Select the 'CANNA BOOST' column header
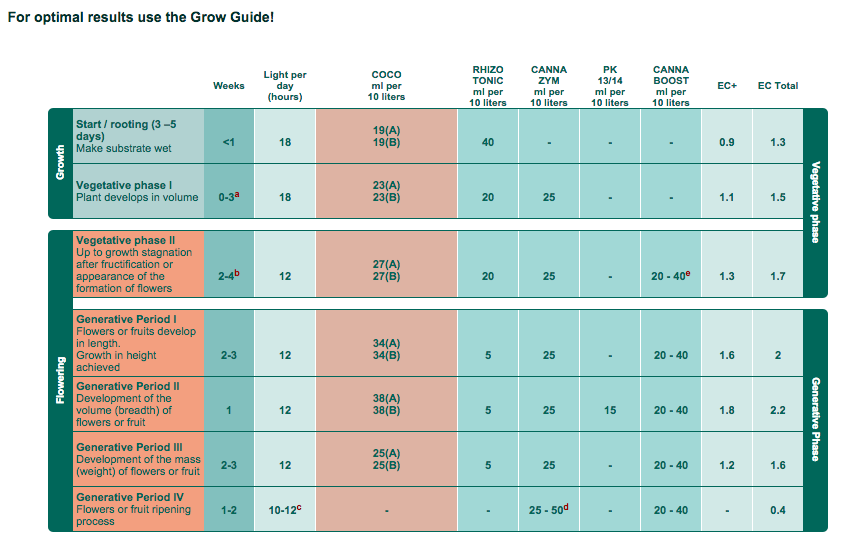 pyautogui.click(x=671, y=86)
